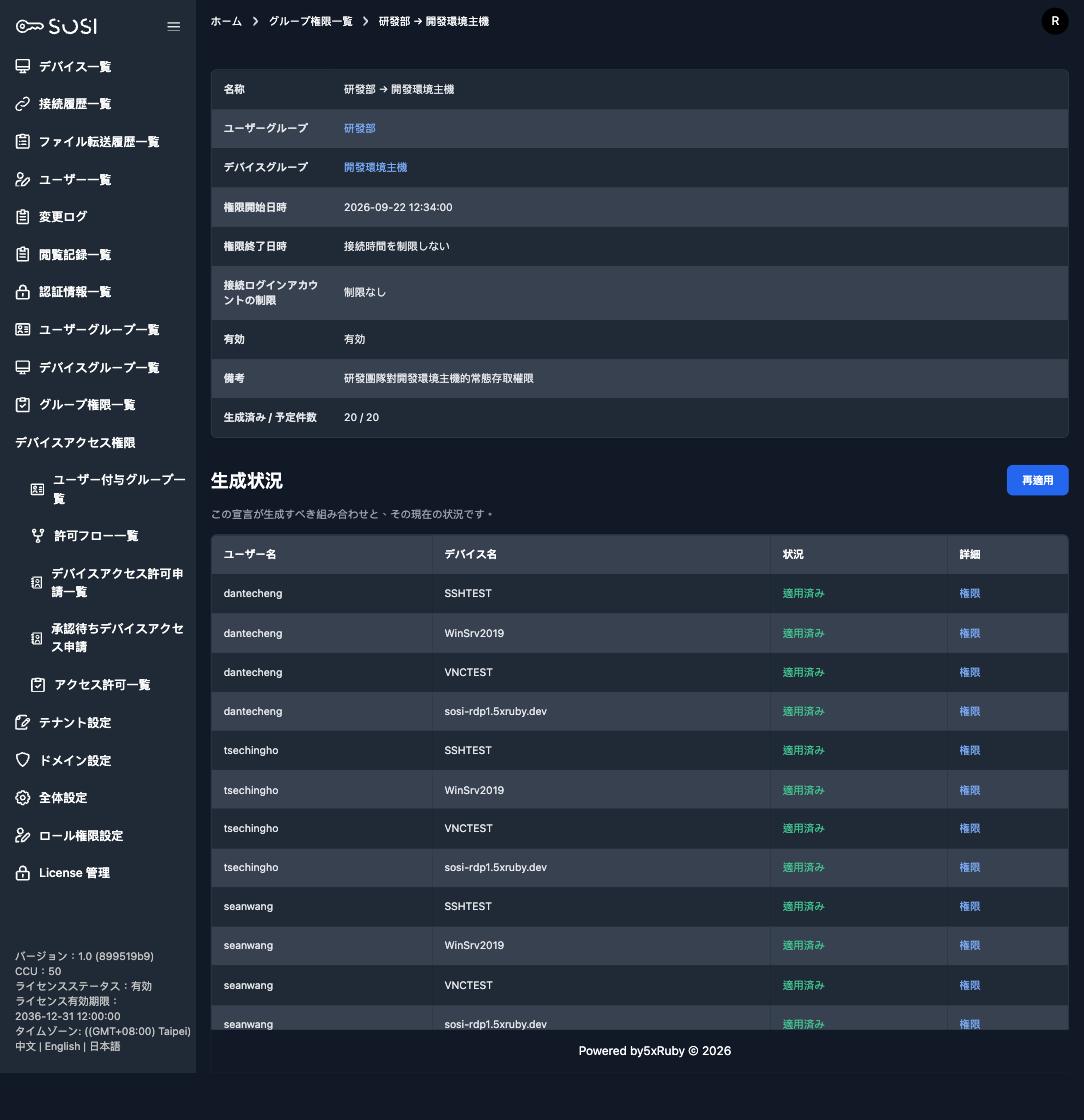Click 権限 link for dantecheng SSHTEST row
Viewport: 1084px width, 1120px height.
tap(969, 594)
